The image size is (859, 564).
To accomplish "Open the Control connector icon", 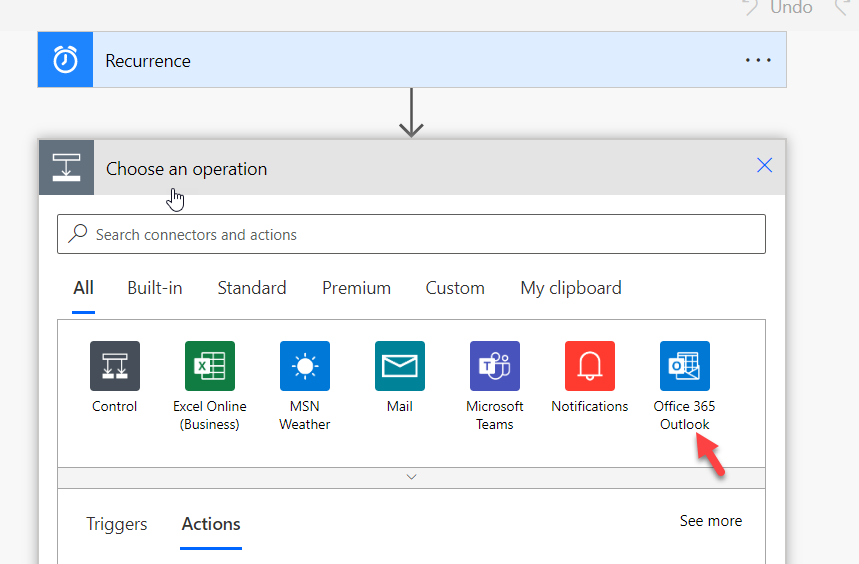I will [114, 366].
